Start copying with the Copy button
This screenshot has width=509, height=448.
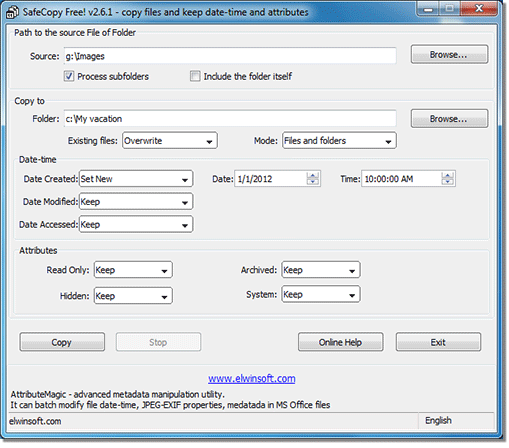pyautogui.click(x=62, y=342)
